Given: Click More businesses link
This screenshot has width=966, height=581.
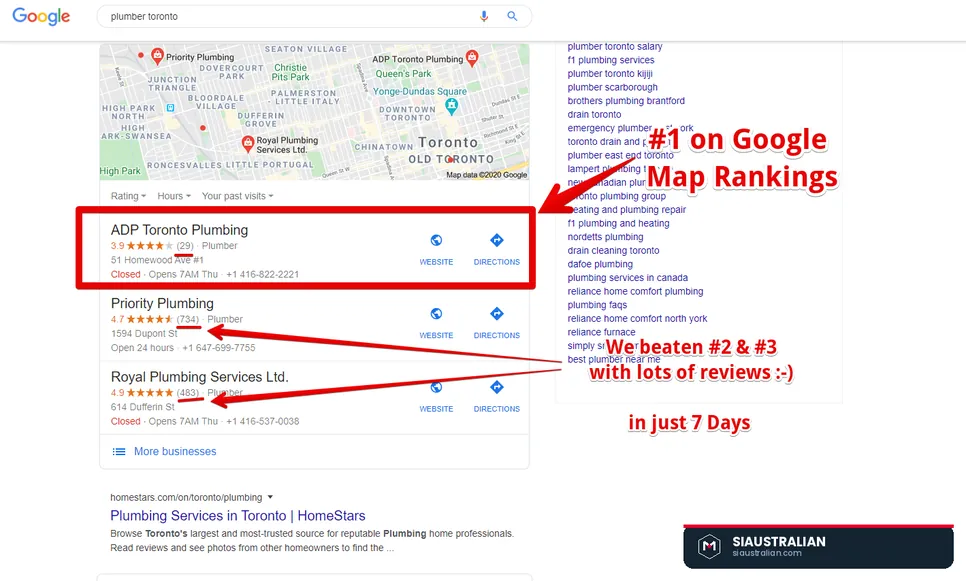Looking at the screenshot, I should click(x=175, y=452).
